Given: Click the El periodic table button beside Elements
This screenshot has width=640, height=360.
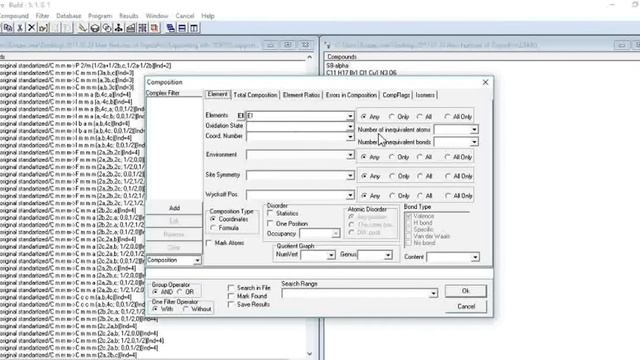Looking at the screenshot, I should [240, 116].
